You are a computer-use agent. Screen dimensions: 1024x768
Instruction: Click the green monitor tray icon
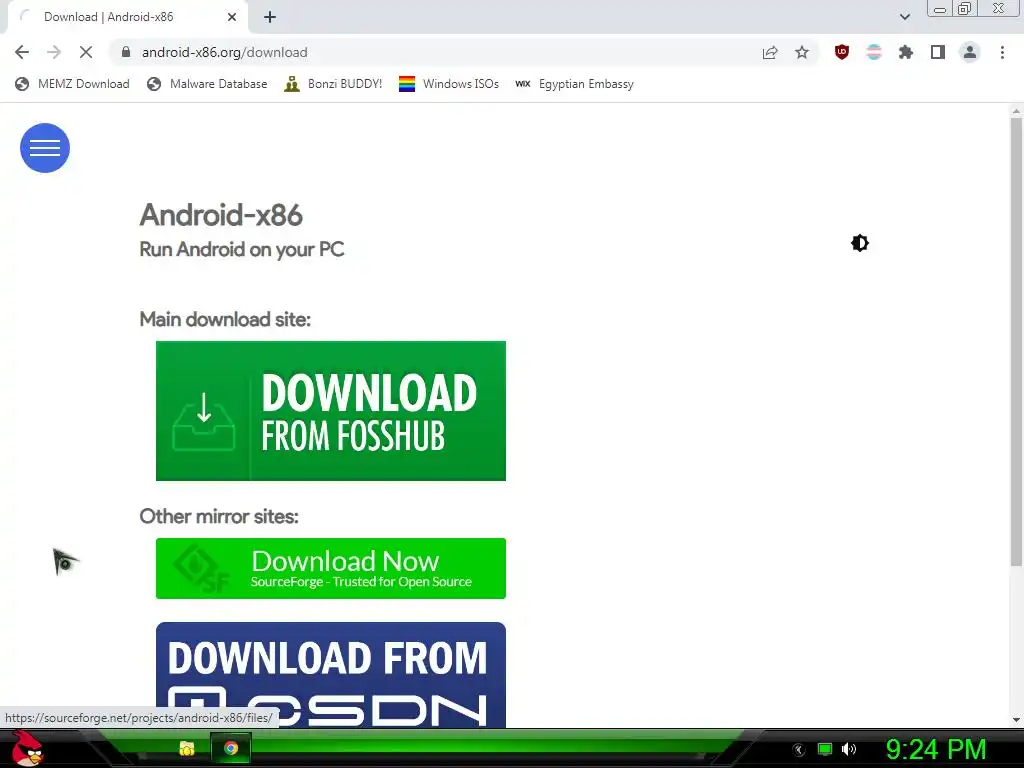pos(825,749)
